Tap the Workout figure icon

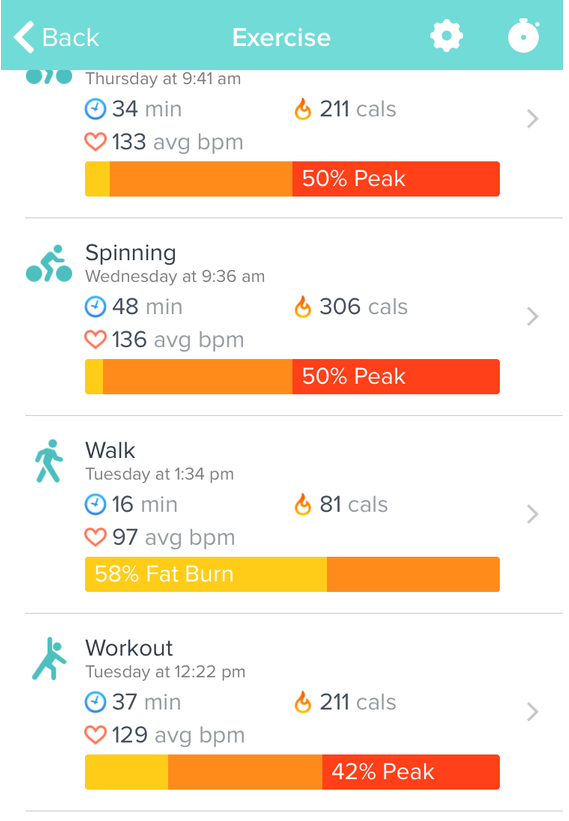point(49,659)
